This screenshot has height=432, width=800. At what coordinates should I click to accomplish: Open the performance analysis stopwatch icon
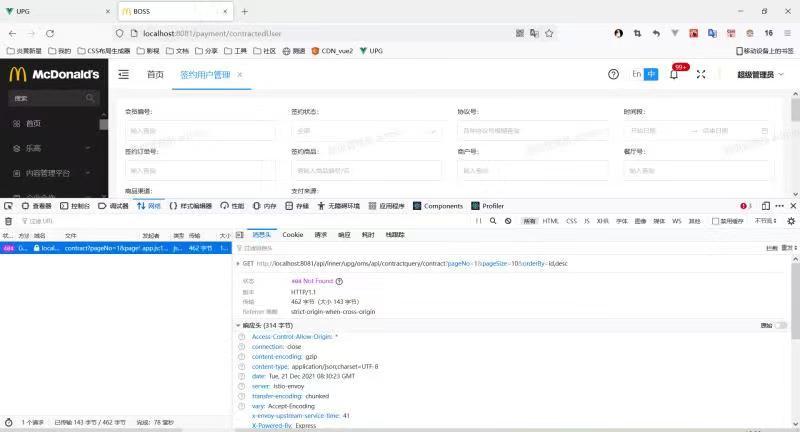(8, 423)
